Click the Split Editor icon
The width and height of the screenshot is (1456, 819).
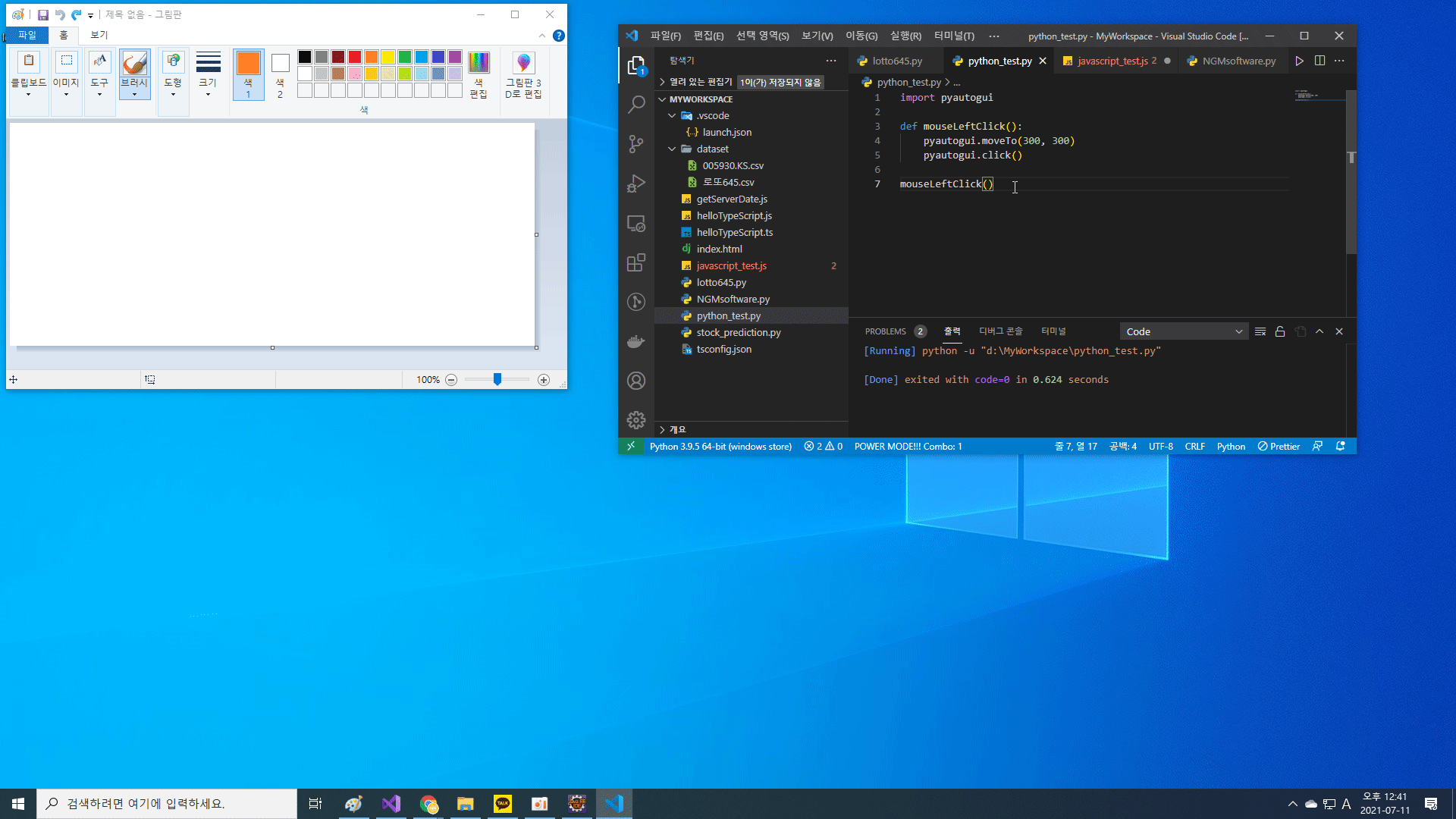[x=1319, y=61]
